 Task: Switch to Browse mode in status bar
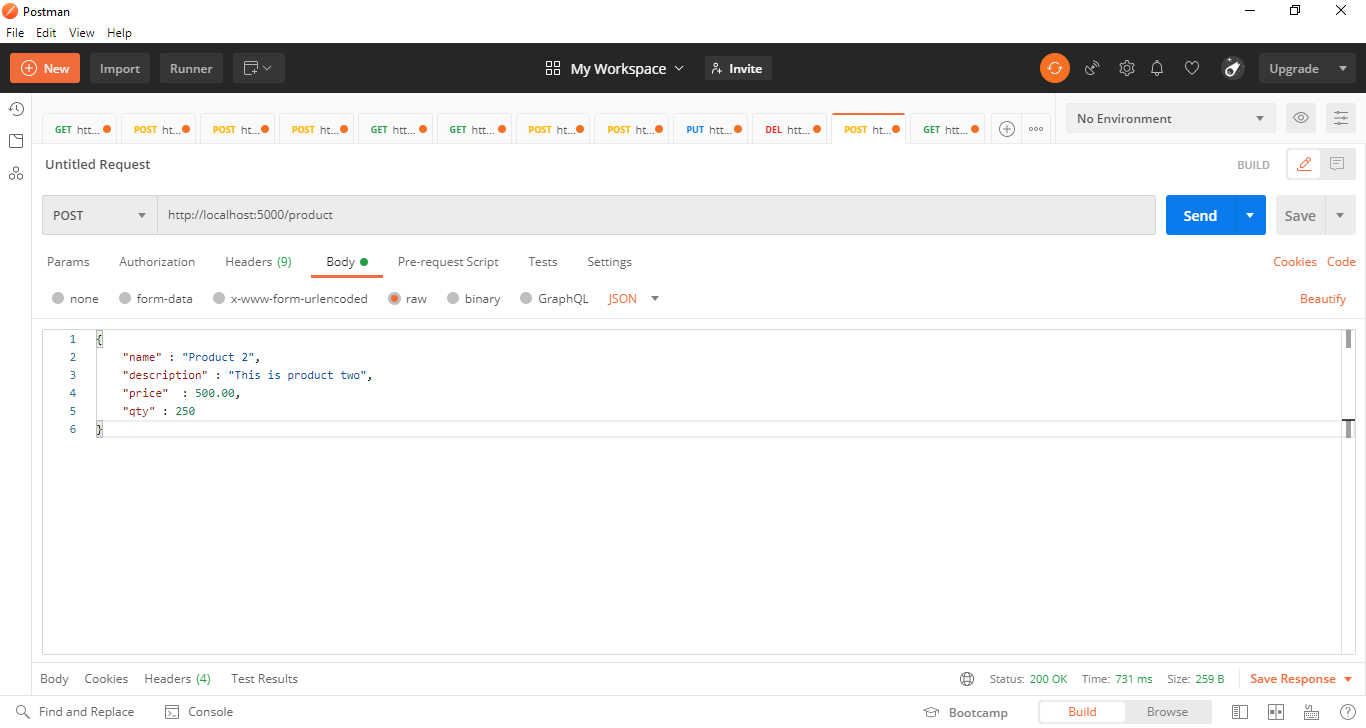1167,712
